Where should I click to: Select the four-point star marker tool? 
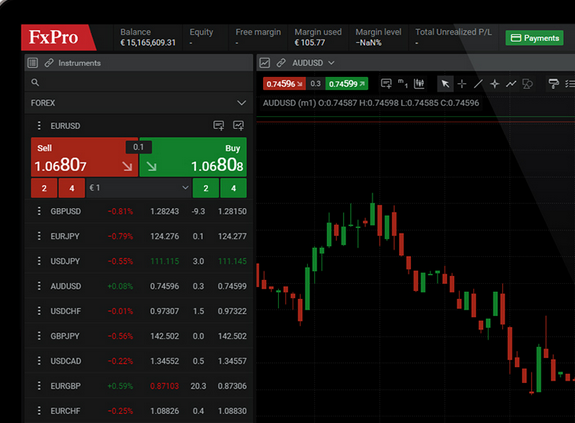point(495,84)
